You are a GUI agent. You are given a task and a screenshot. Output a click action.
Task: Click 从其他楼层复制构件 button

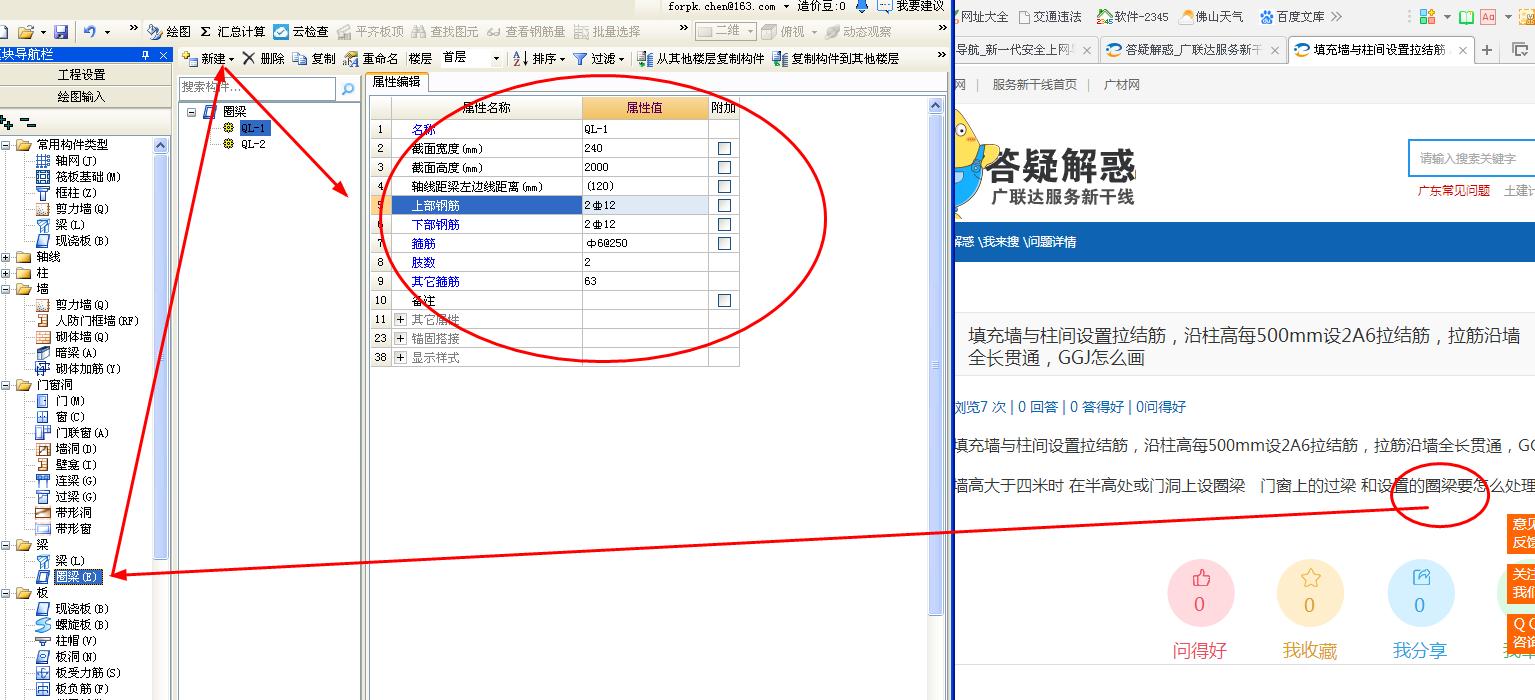[x=701, y=59]
